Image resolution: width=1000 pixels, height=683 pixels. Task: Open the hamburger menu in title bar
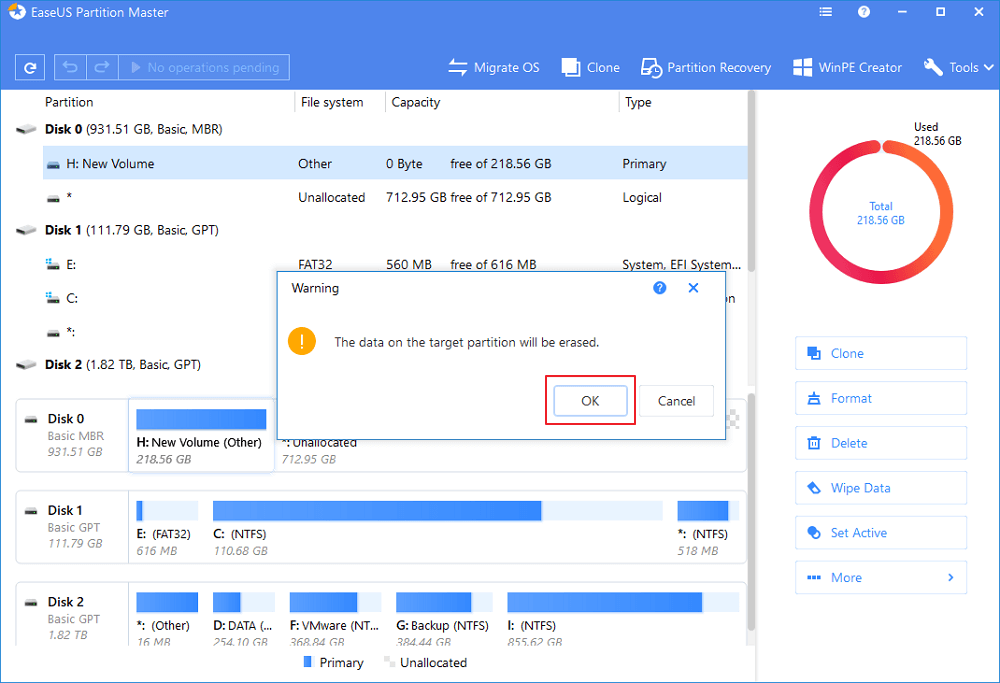[826, 12]
